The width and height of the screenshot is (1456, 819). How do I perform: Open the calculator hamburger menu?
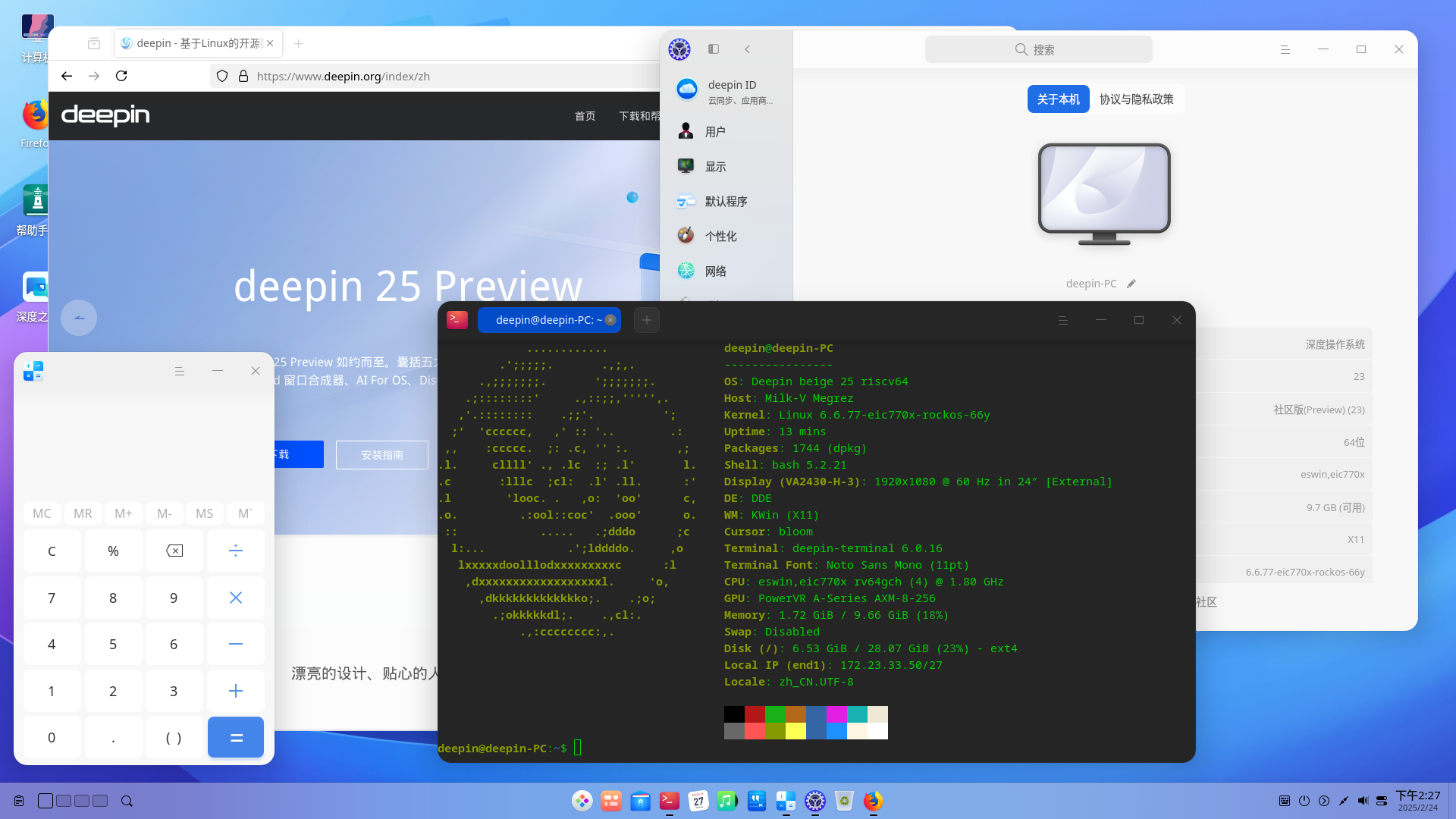click(180, 371)
